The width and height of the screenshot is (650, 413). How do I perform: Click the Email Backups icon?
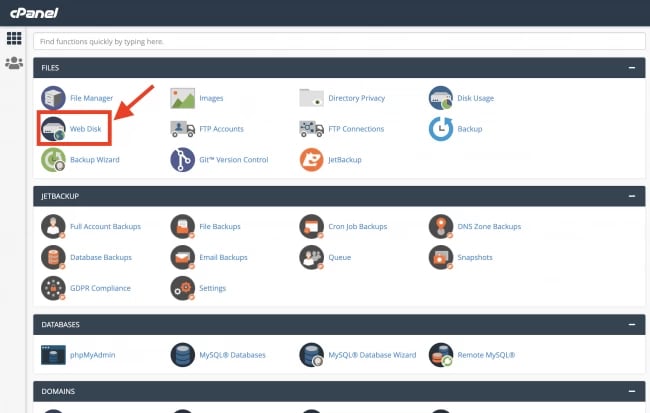(182, 257)
